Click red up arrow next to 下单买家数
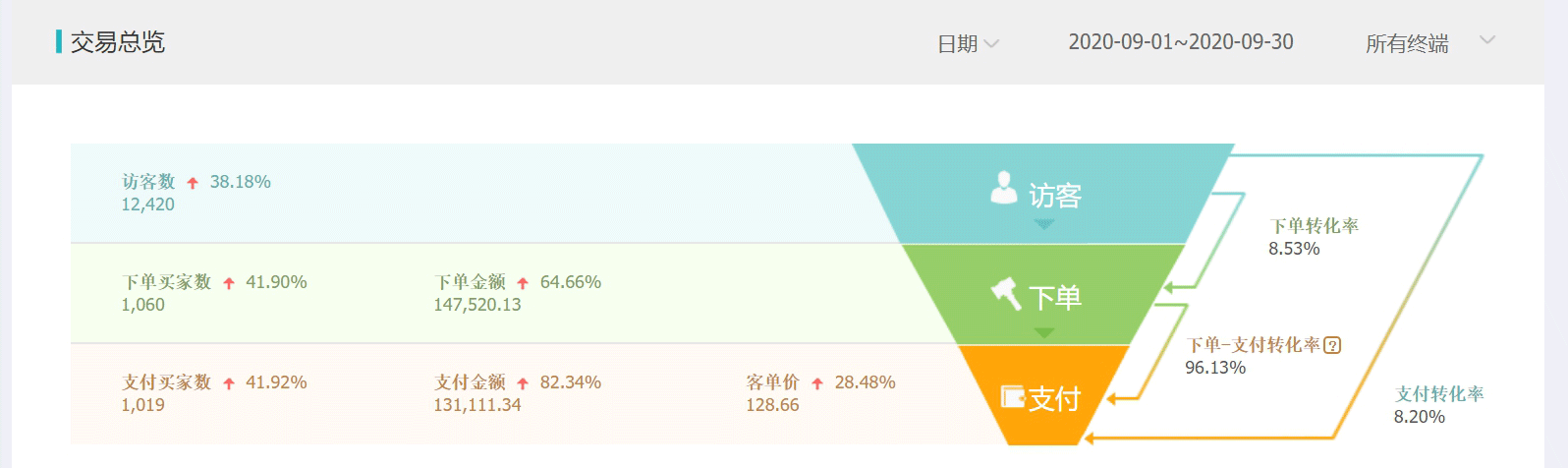This screenshot has height=468, width=1568. point(229,283)
